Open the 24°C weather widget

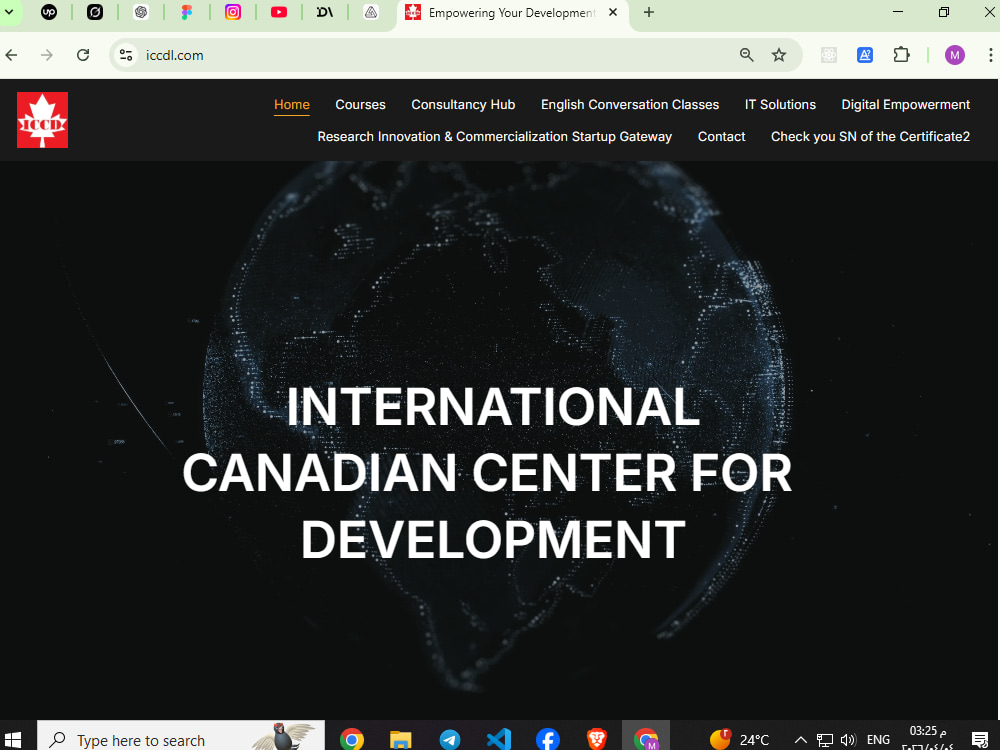(739, 739)
